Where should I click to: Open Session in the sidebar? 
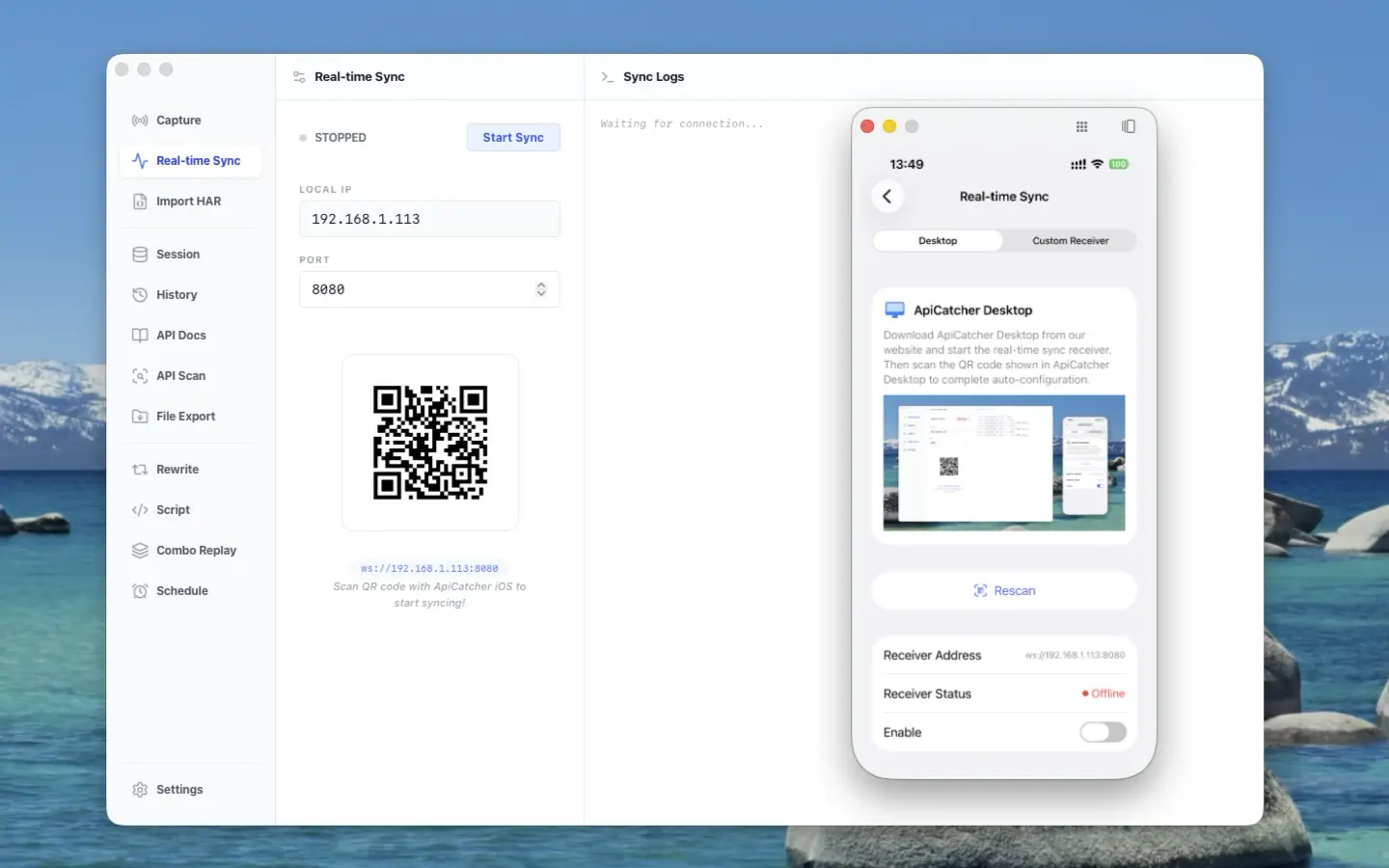click(x=190, y=255)
